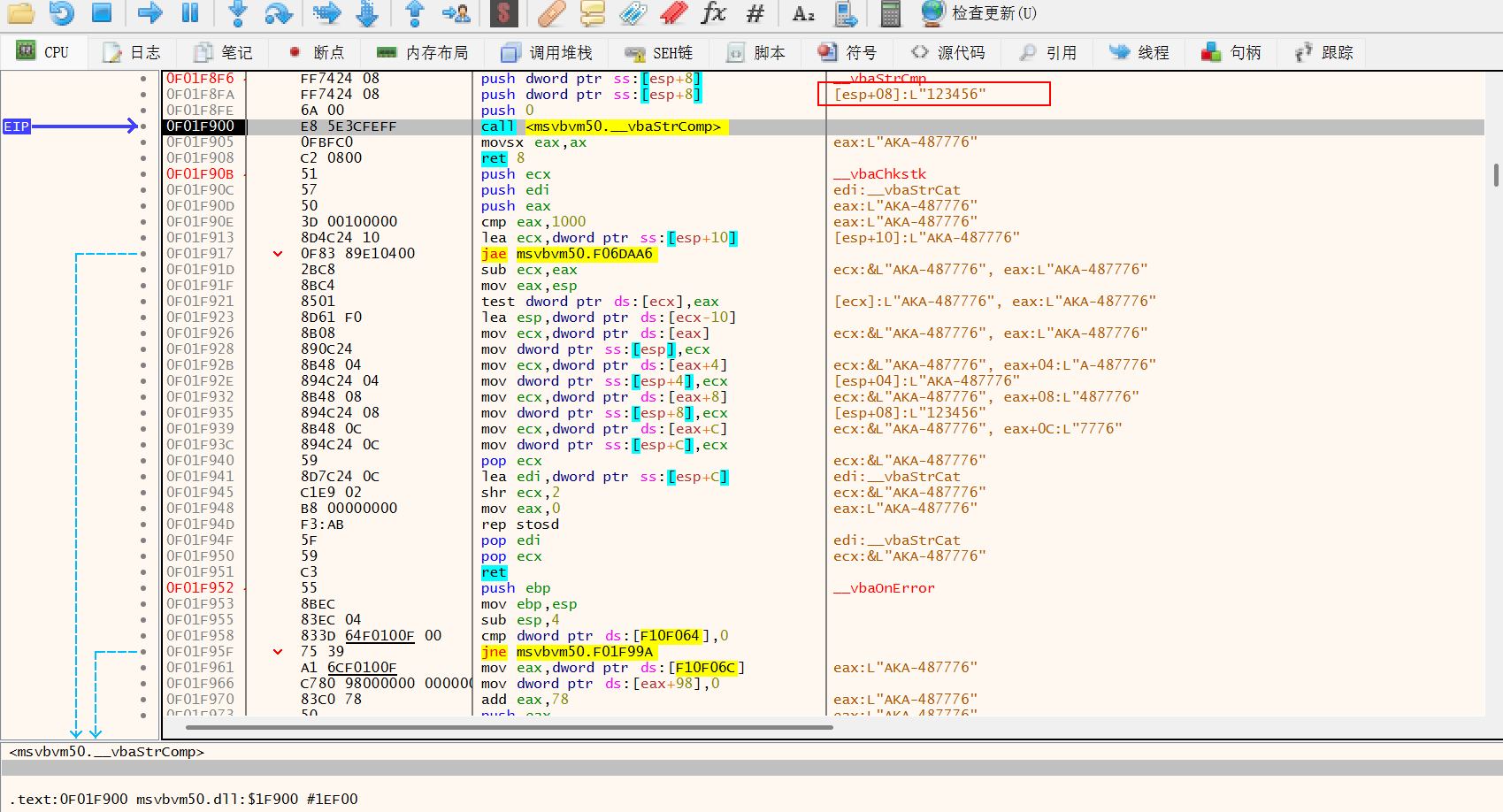
Task: Restart the debugged program
Action: pyautogui.click(x=62, y=12)
